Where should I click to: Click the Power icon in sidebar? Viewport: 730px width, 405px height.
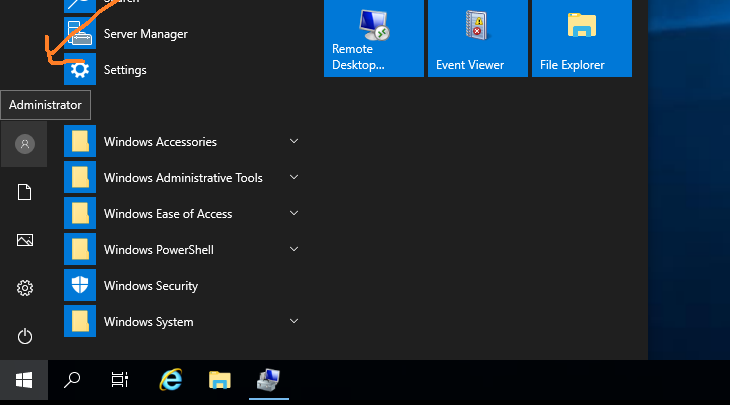[x=25, y=336]
